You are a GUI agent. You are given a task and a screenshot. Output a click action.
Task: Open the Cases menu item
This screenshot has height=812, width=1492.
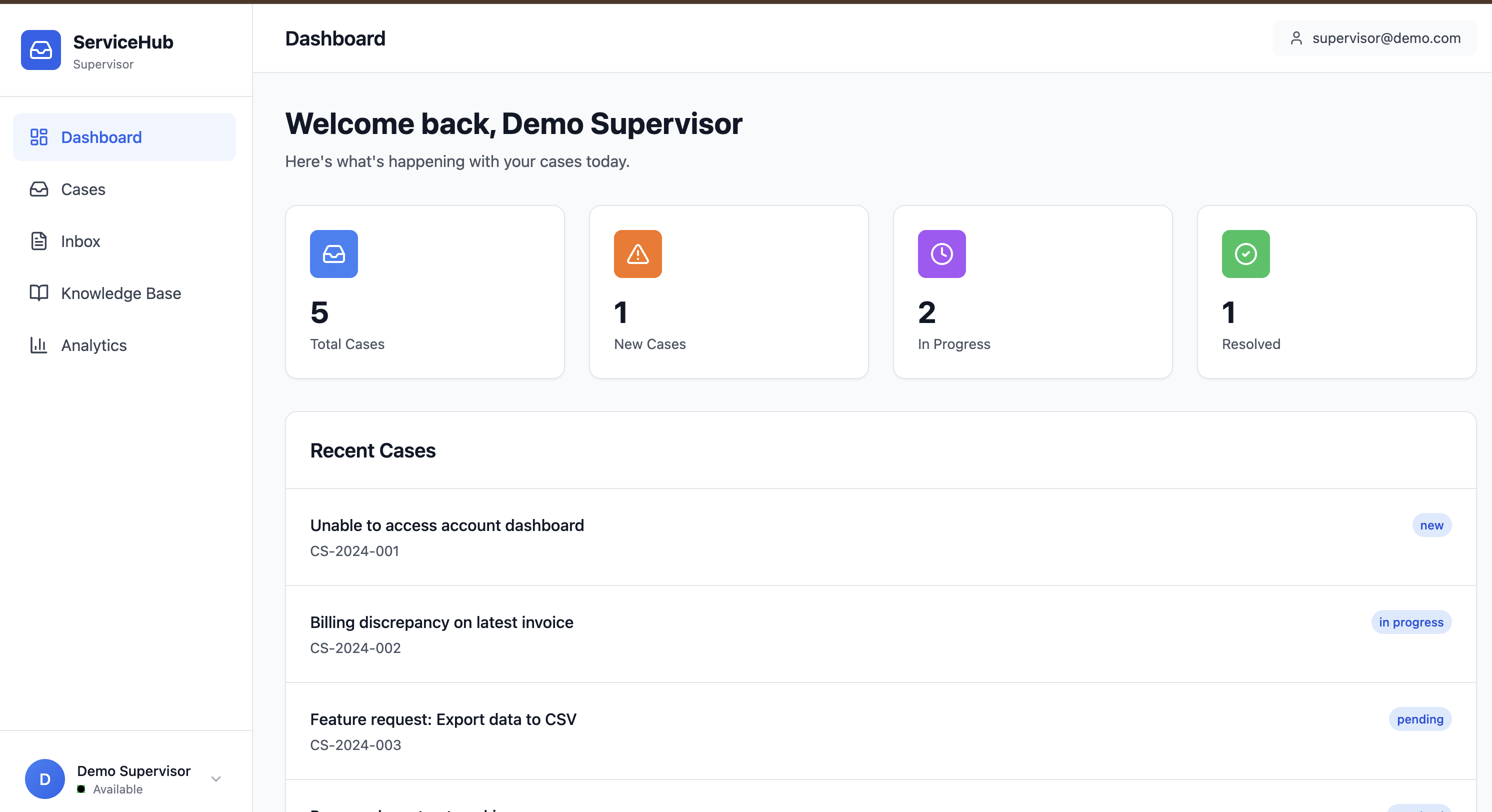(83, 189)
